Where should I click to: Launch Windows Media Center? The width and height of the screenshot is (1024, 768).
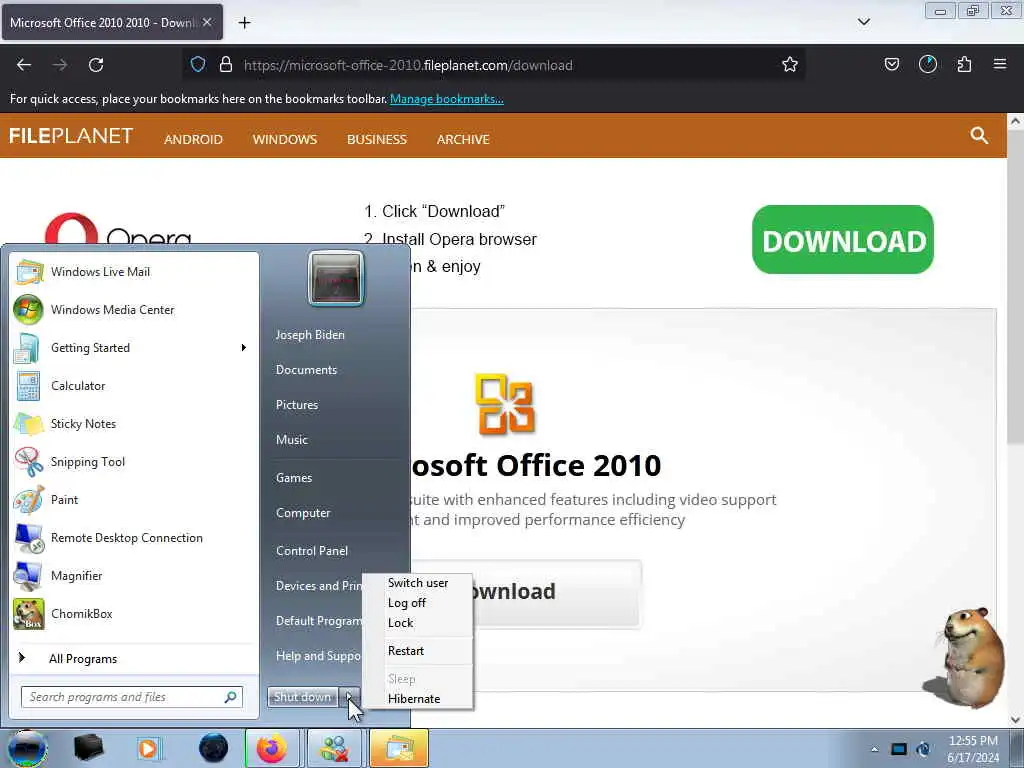pos(134,310)
